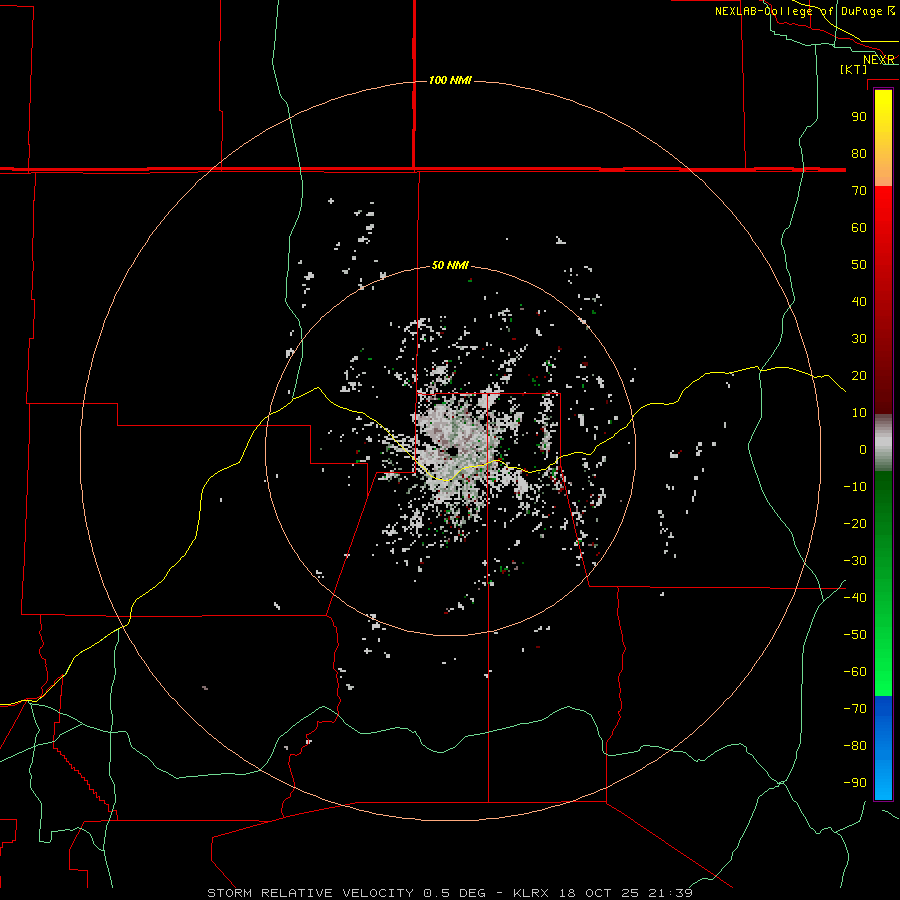Click the -50 value on the velocity scale
900x900 pixels.
pos(855,635)
